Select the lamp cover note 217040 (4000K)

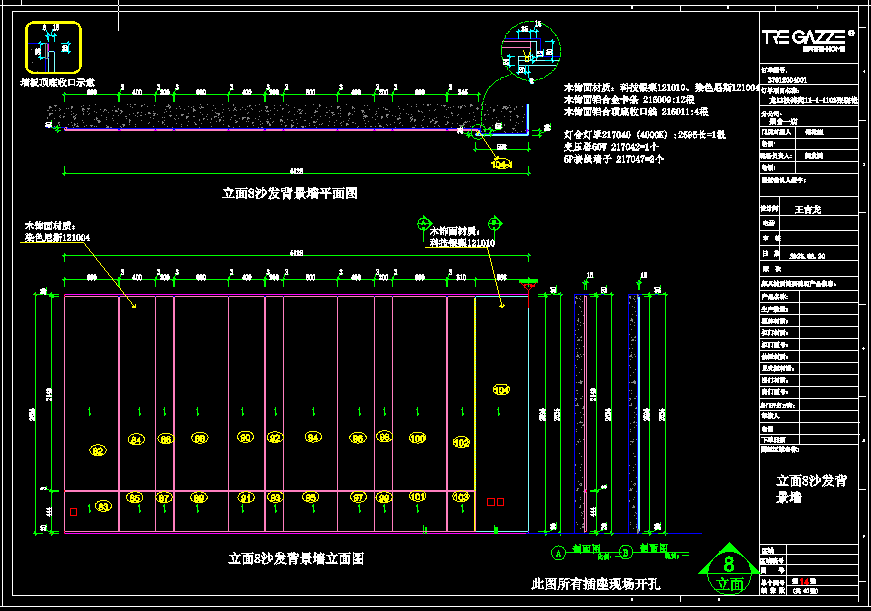[x=644, y=135]
